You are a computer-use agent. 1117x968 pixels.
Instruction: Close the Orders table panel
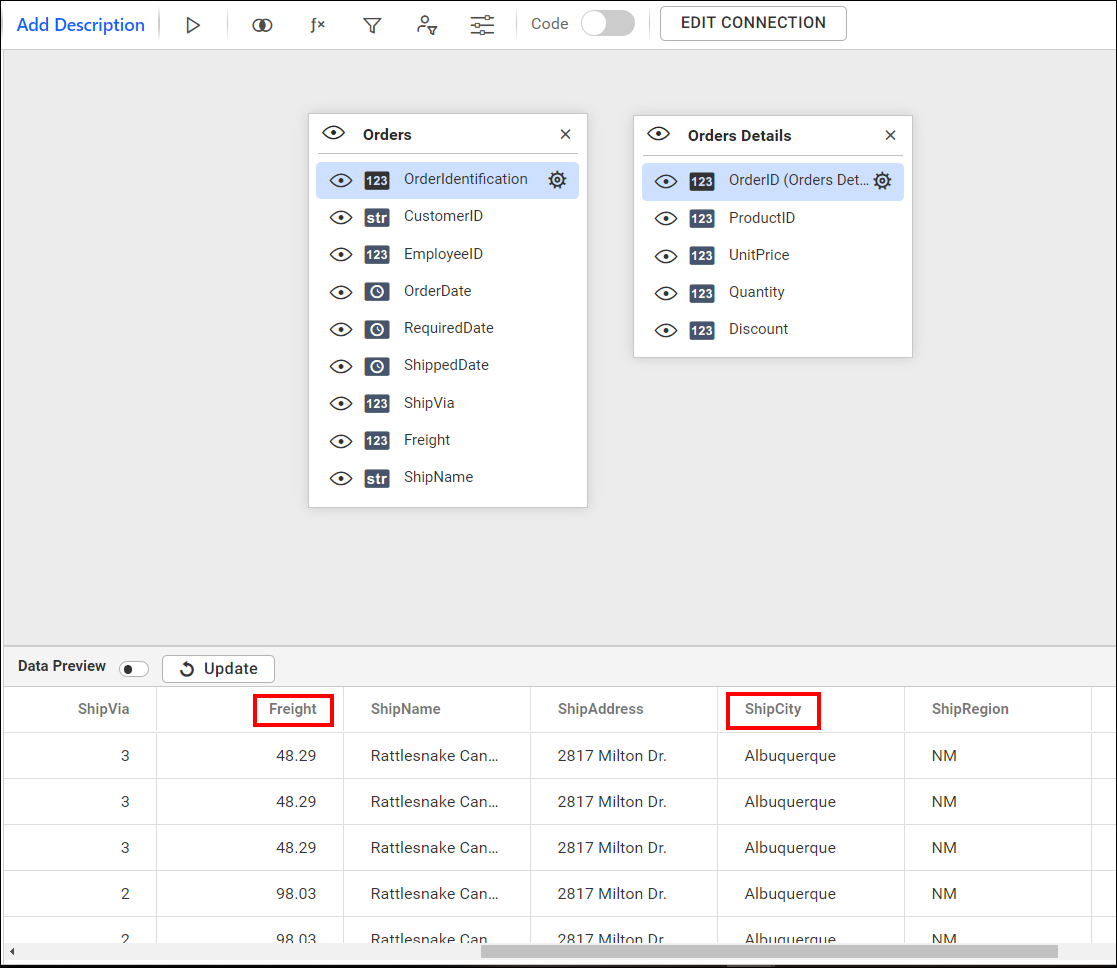point(565,134)
